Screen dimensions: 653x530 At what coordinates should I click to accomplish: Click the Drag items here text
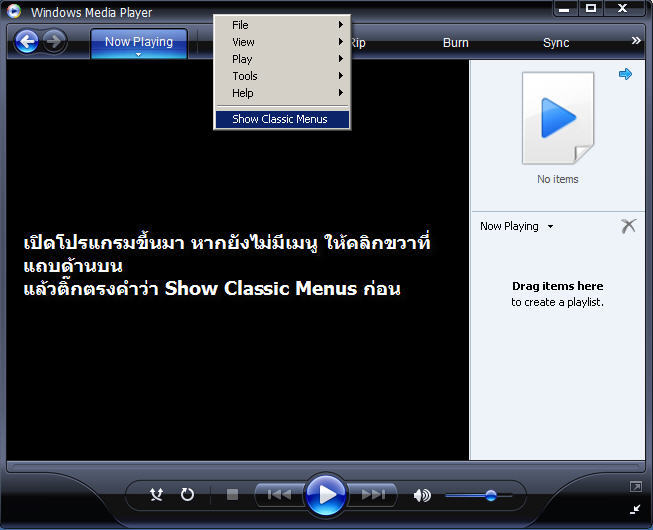pos(558,286)
